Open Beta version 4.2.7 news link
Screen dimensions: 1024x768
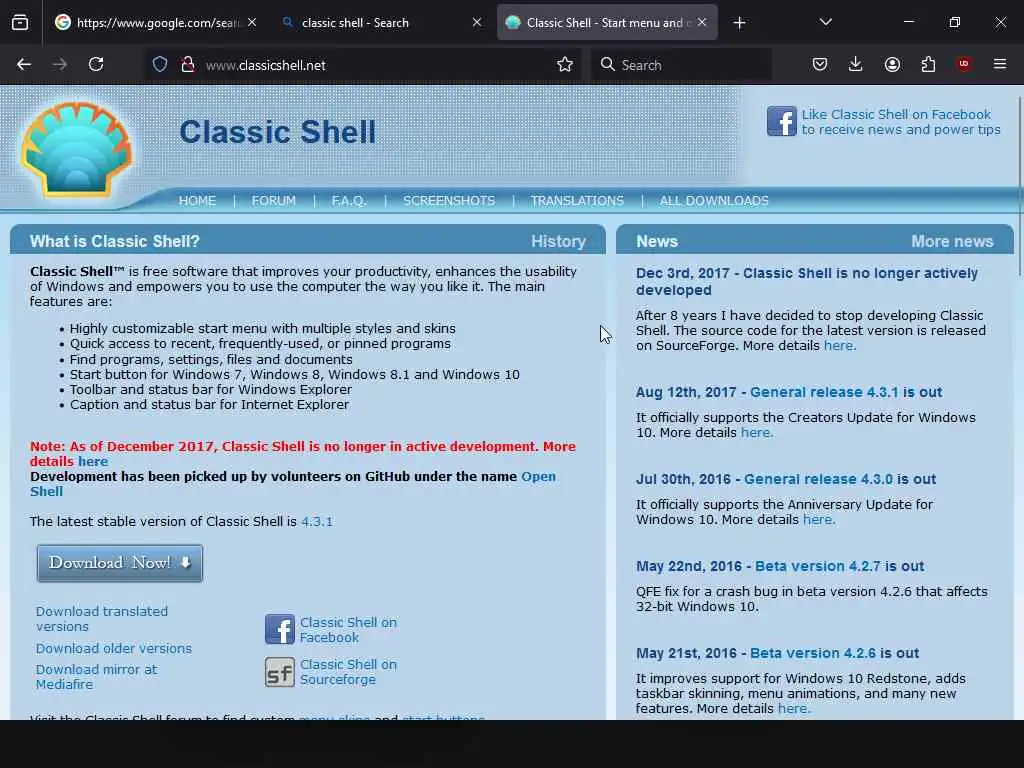tap(817, 566)
